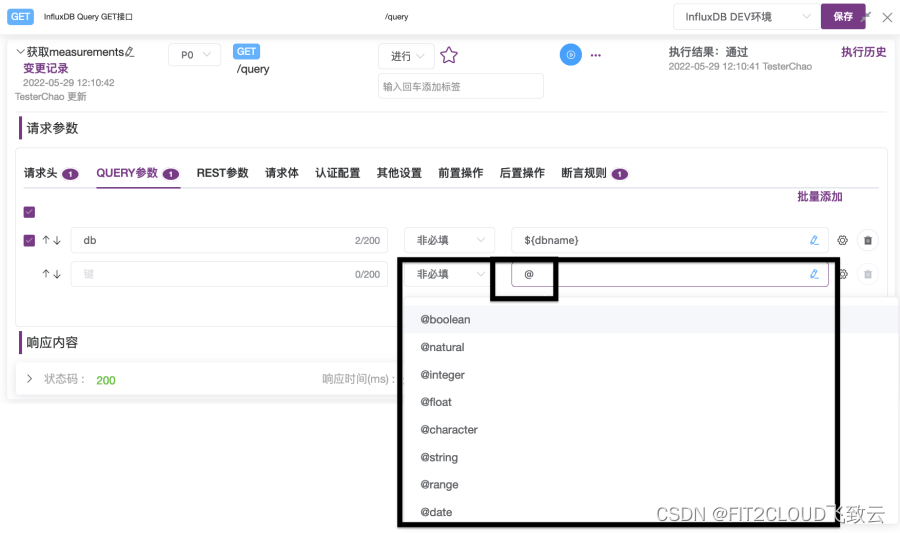Open the 进行 status dropdown

click(x=406, y=56)
